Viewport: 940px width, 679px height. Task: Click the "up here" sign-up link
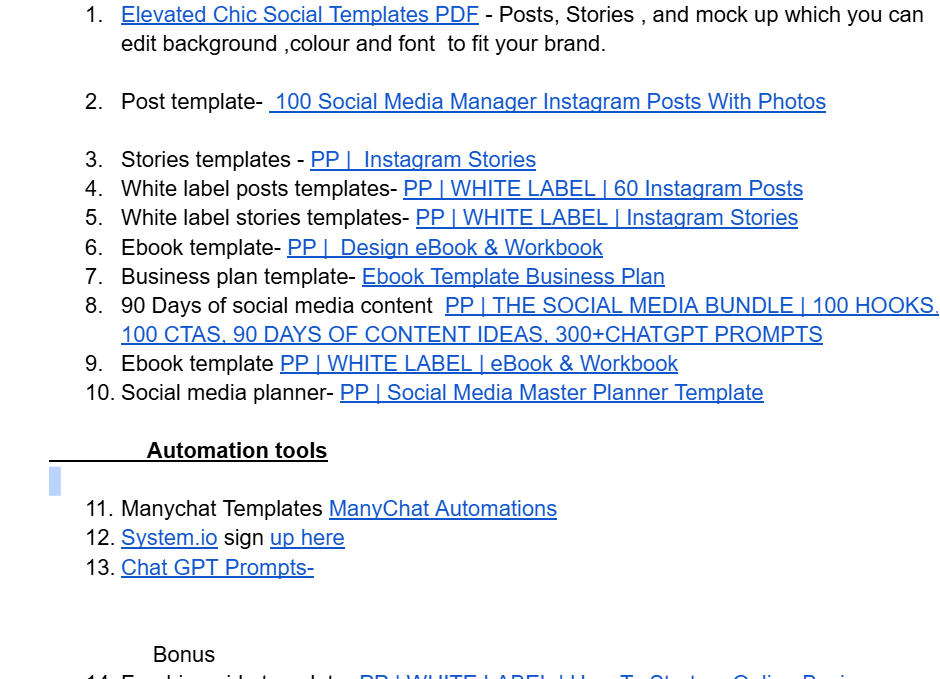[307, 538]
